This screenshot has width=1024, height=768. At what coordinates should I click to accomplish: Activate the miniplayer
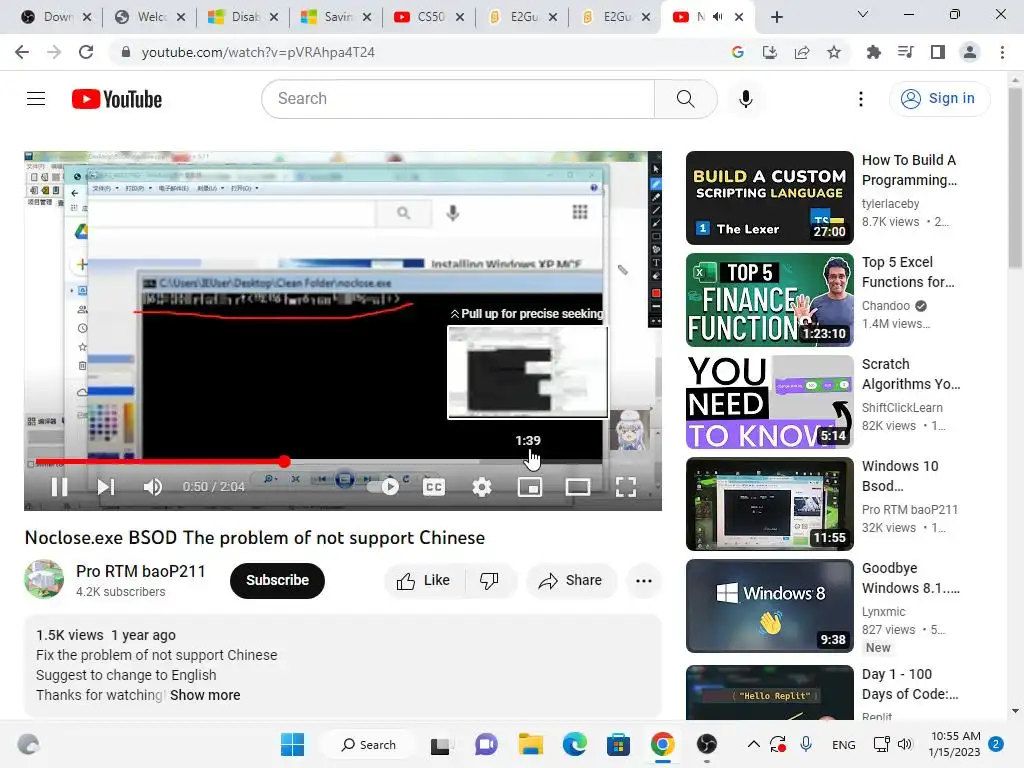pos(530,487)
